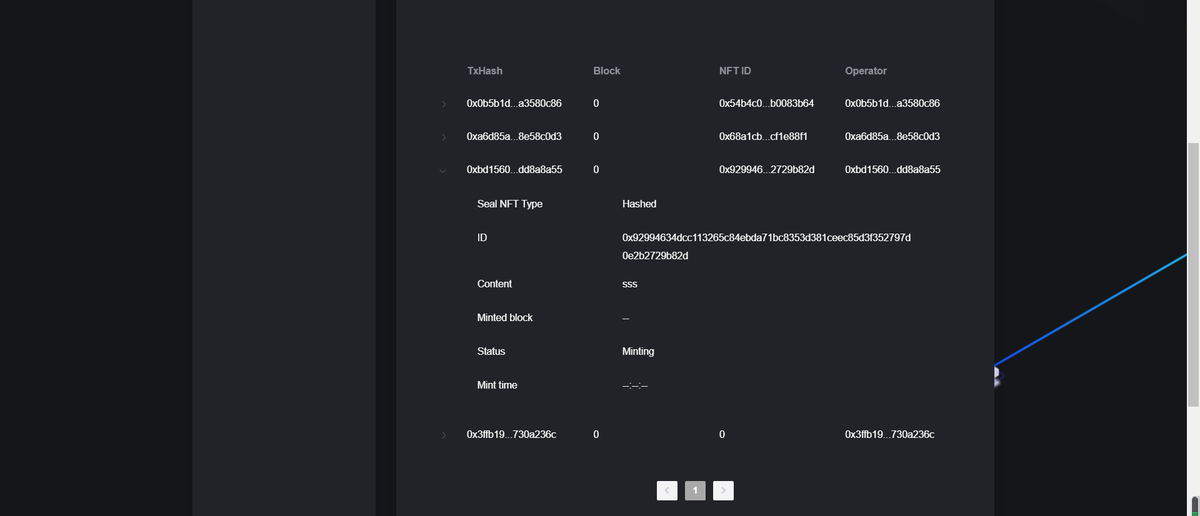This screenshot has width=1200, height=516.
Task: Go to next page of results
Action: [724, 490]
